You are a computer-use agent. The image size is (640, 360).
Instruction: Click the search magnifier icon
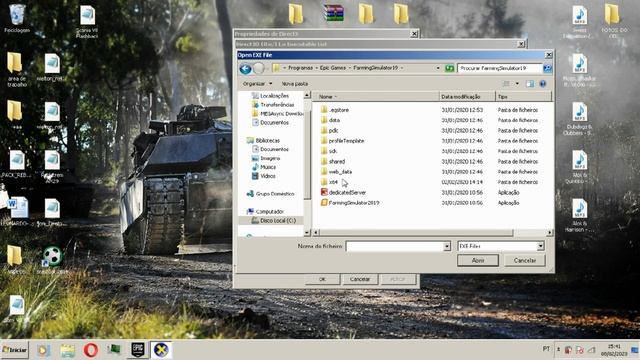pos(547,68)
